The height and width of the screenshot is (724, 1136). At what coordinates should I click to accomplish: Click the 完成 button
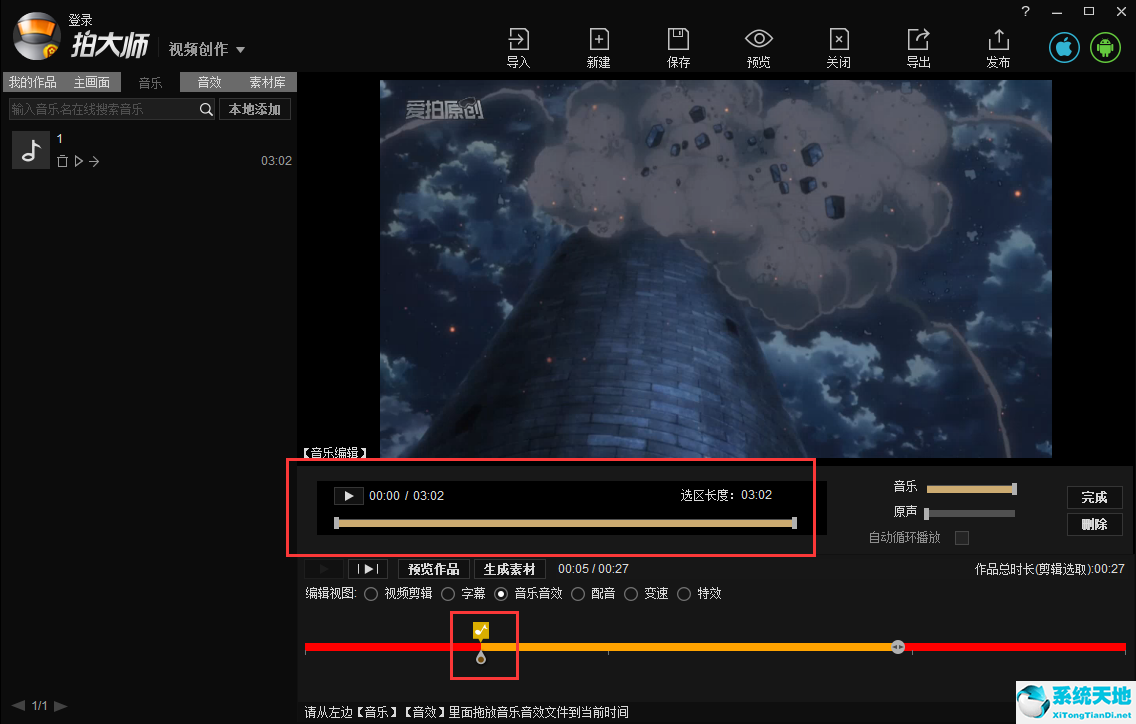[x=1094, y=497]
